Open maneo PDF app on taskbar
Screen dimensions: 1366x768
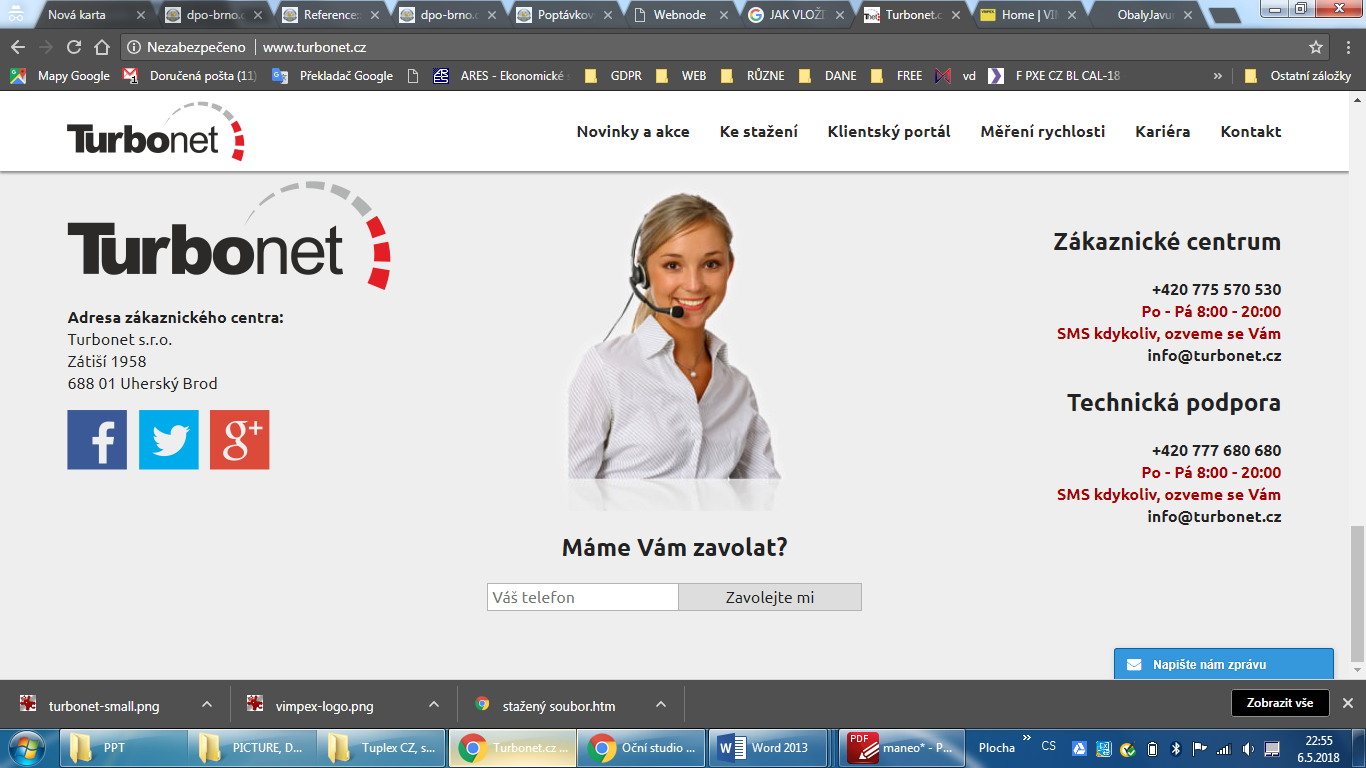tap(900, 748)
